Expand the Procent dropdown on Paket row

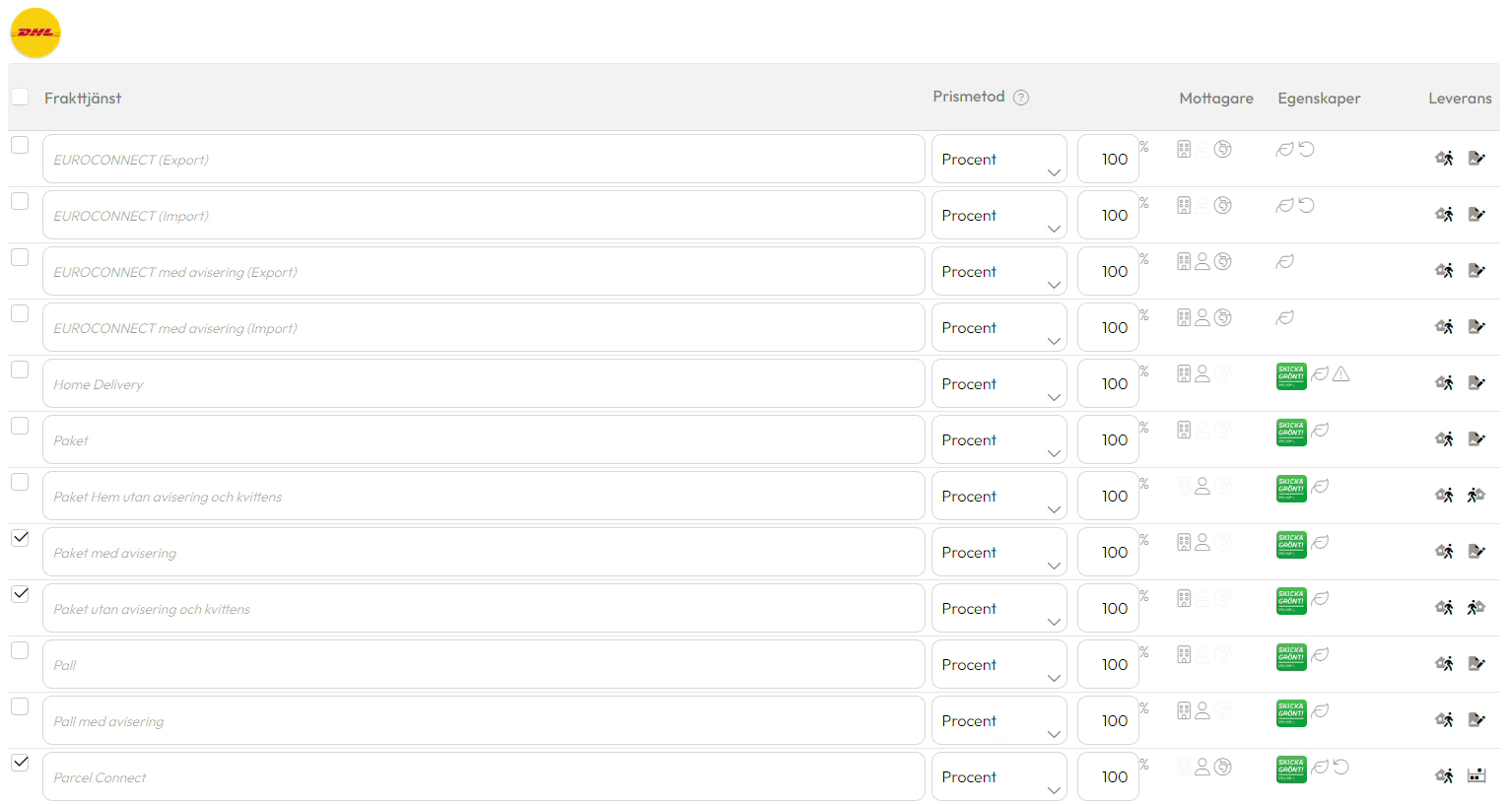point(998,439)
